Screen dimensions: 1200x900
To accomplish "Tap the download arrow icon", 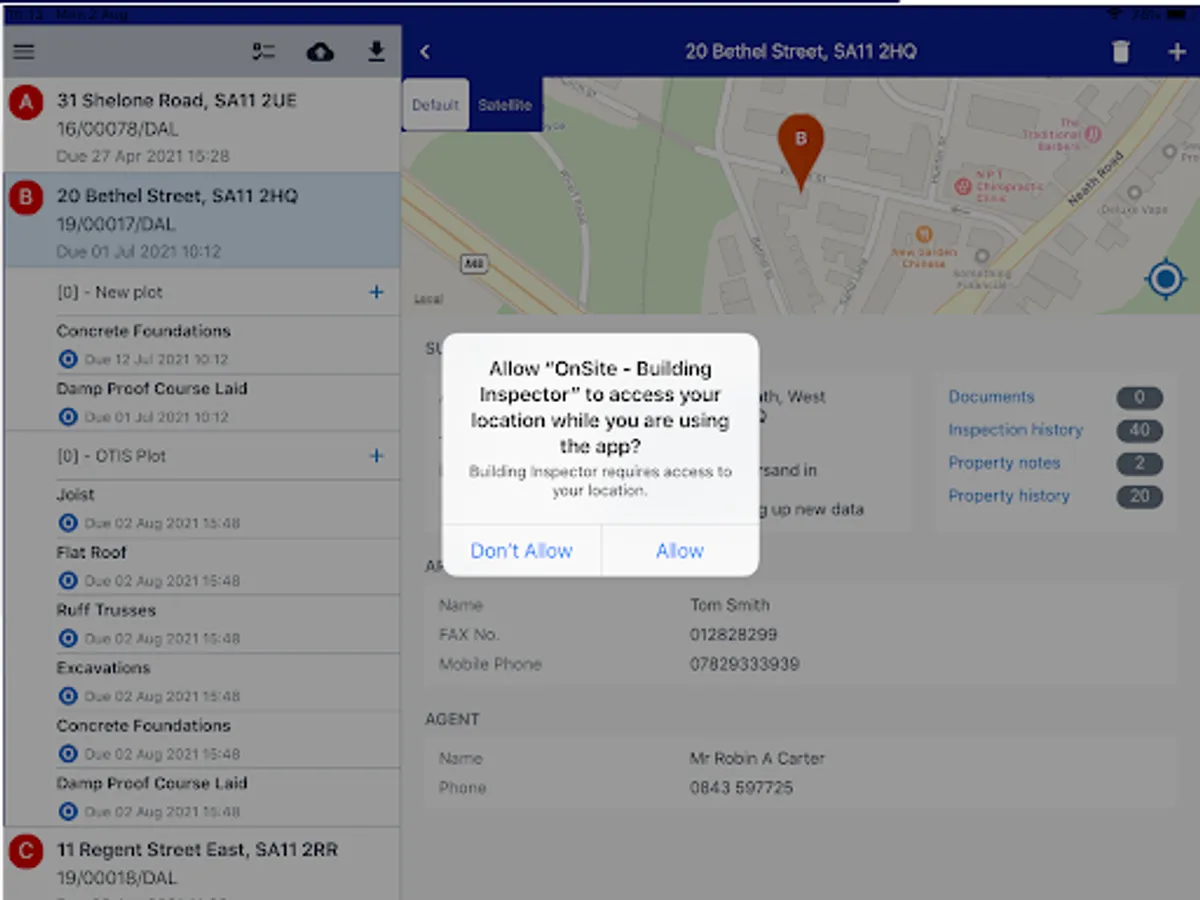I will pyautogui.click(x=376, y=52).
